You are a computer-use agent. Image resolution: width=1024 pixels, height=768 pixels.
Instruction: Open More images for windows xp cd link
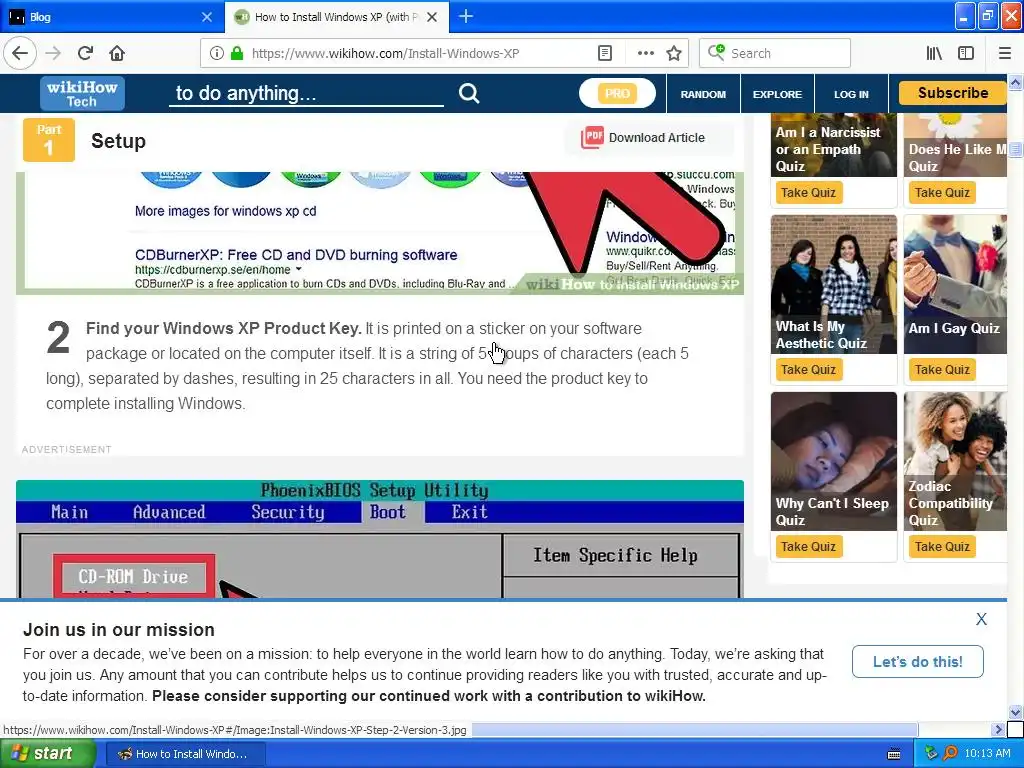[225, 211]
